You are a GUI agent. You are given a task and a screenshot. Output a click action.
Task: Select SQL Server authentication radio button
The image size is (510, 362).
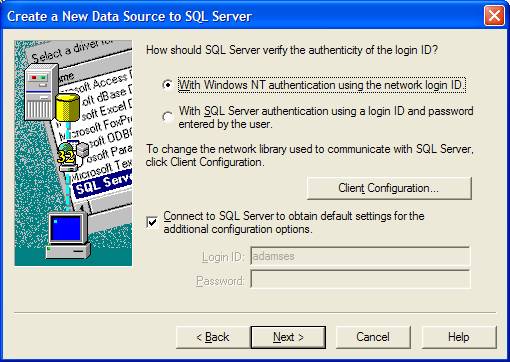pyautogui.click(x=167, y=117)
